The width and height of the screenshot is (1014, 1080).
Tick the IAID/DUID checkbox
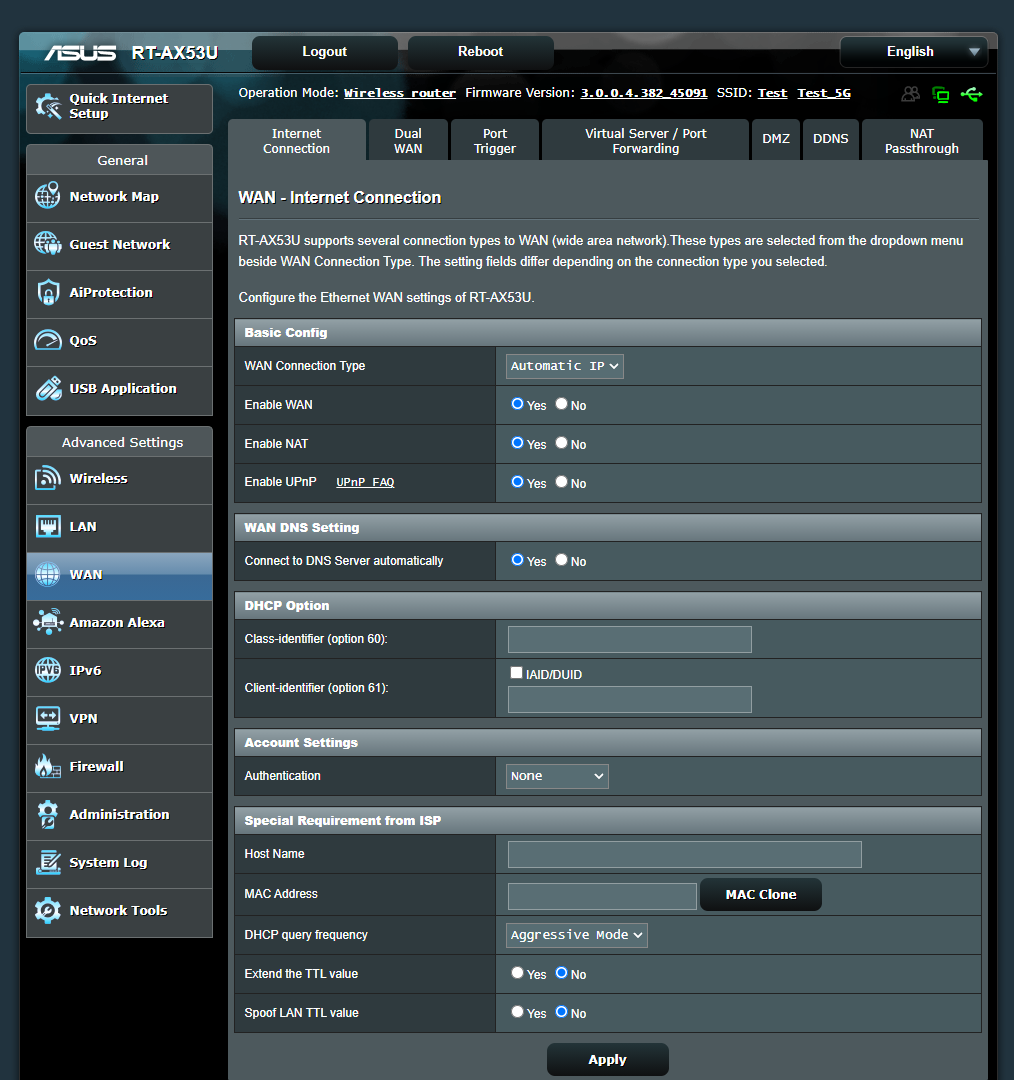click(516, 673)
